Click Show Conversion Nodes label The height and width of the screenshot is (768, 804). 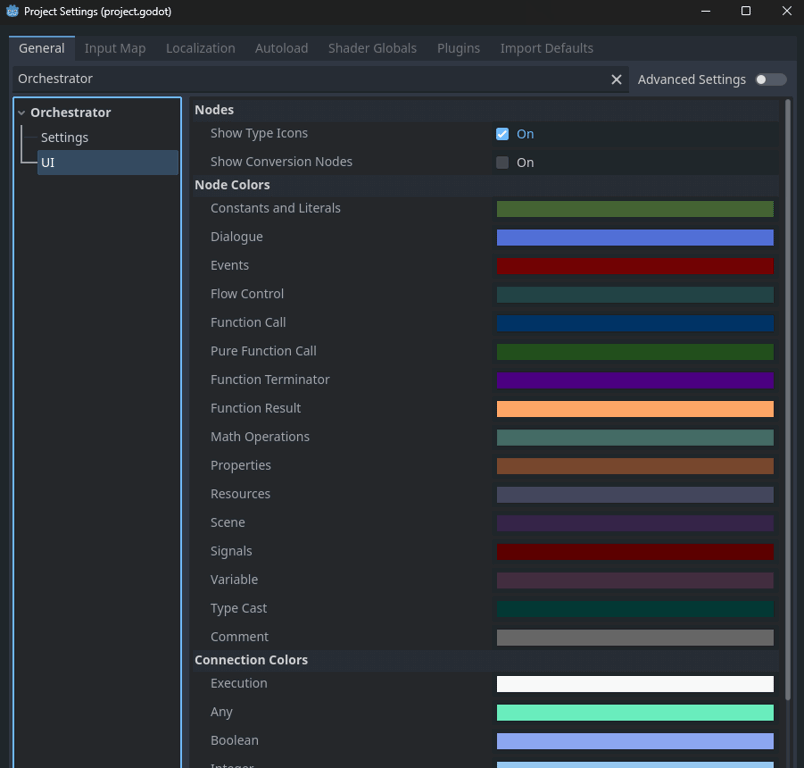tap(282, 162)
